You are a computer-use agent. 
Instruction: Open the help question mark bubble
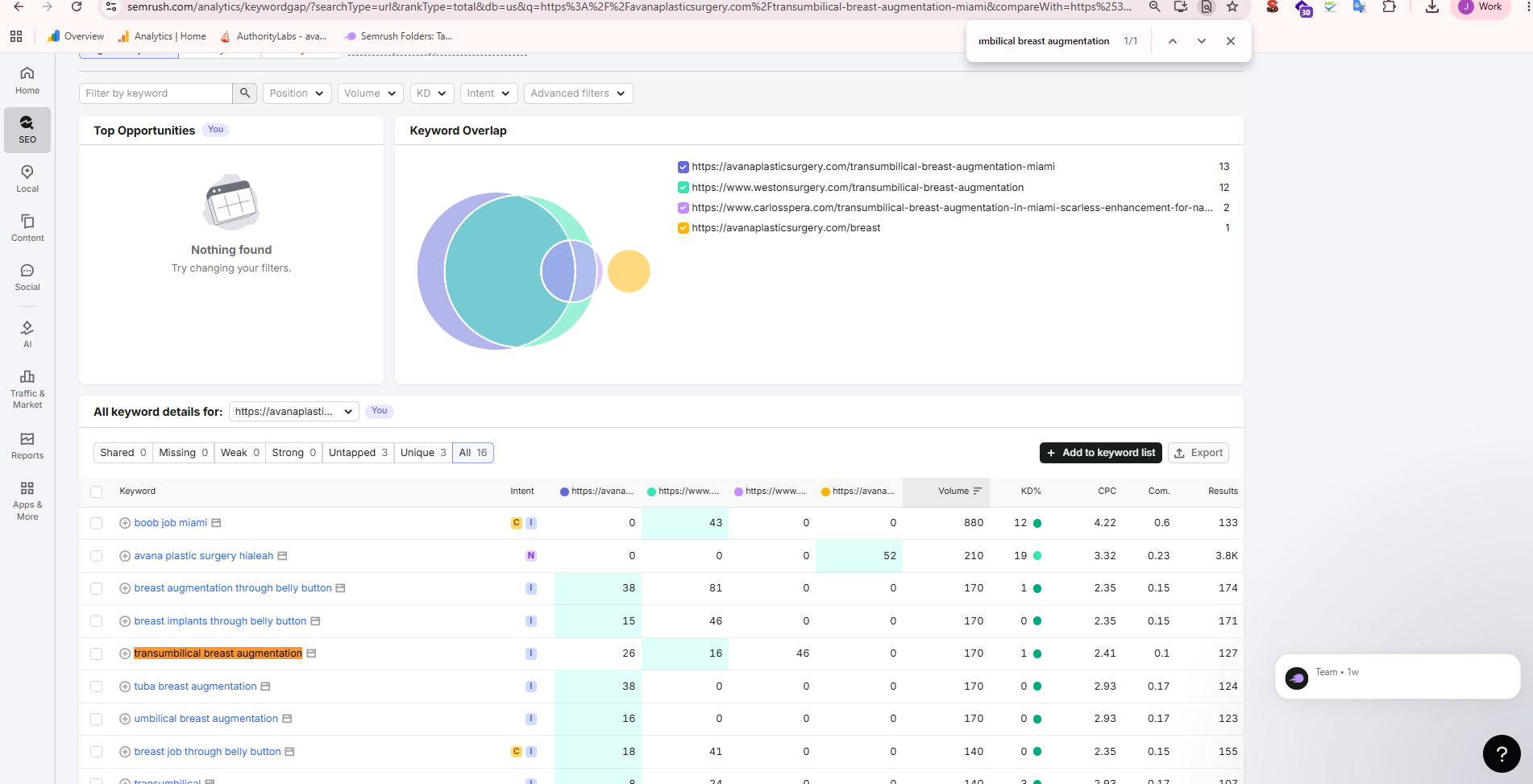pos(1502,754)
